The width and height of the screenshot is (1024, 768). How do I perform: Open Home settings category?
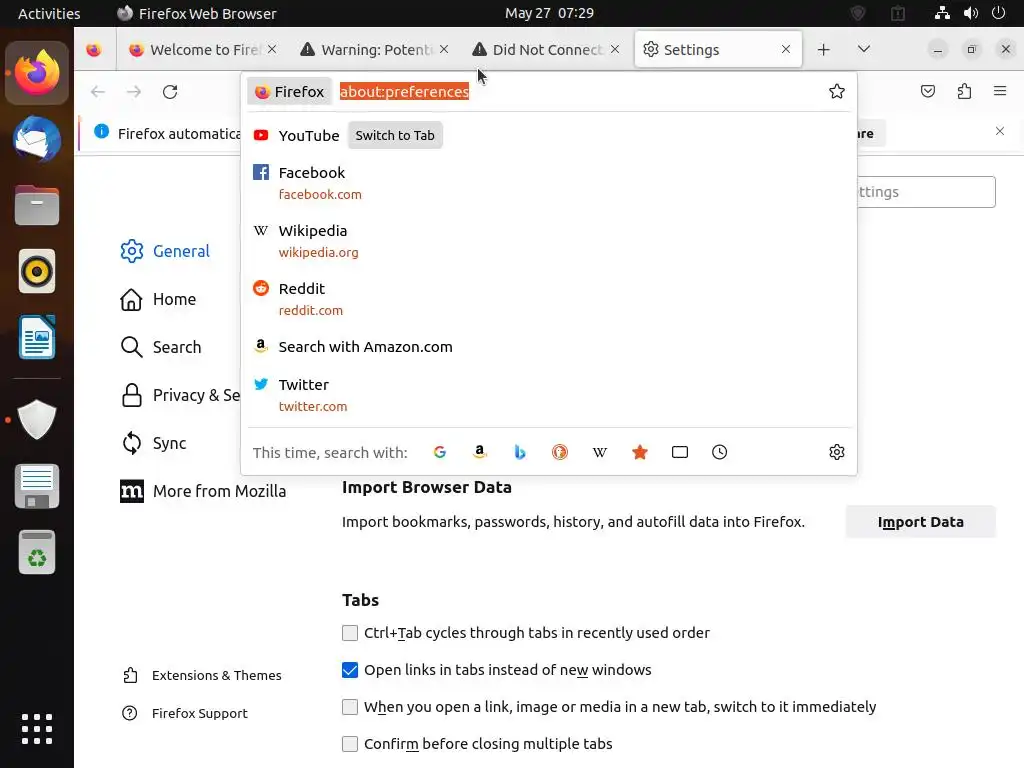click(158, 299)
